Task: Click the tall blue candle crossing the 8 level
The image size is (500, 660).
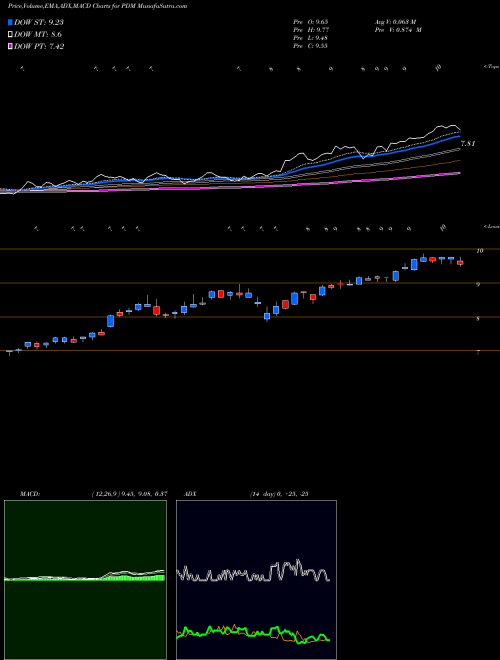Action: coord(111,321)
